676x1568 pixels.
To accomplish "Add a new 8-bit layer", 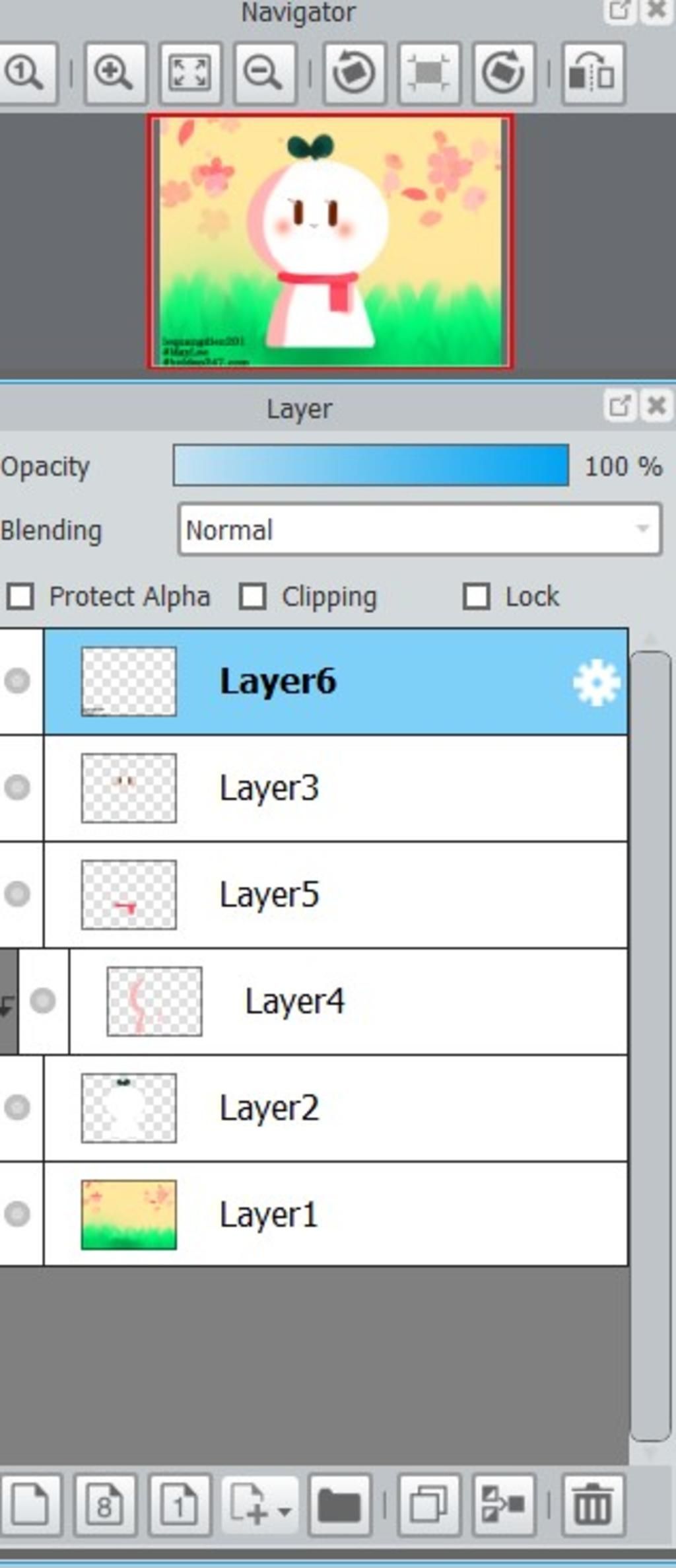I will click(x=105, y=1505).
